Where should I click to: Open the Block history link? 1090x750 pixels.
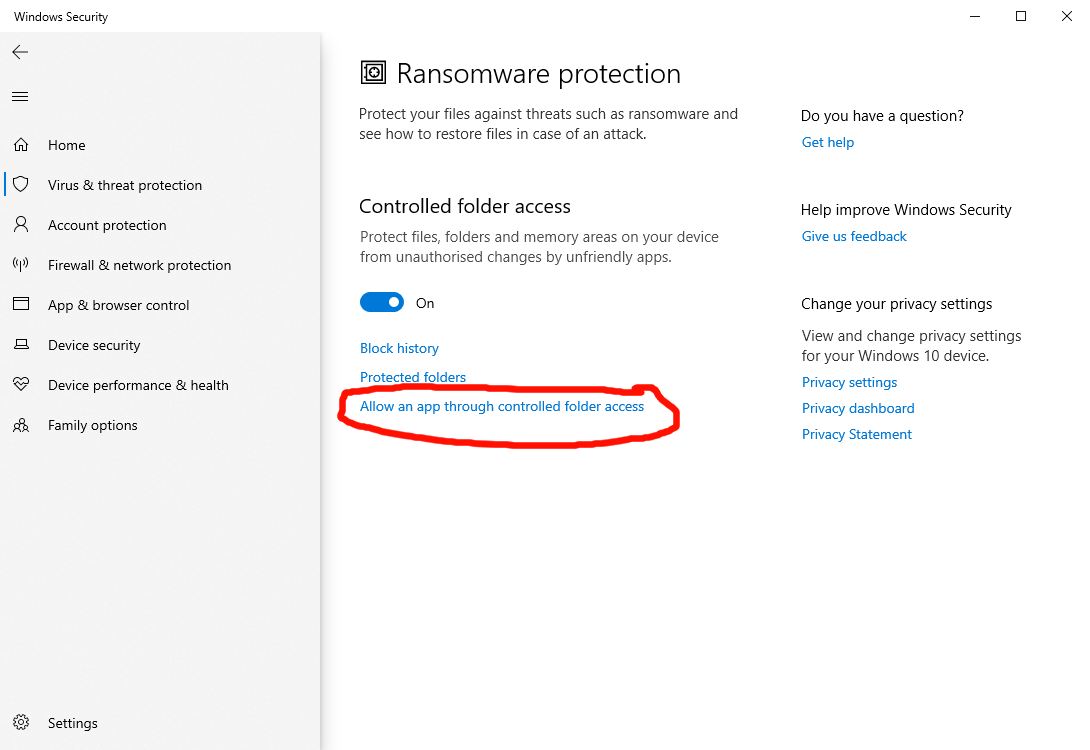399,348
